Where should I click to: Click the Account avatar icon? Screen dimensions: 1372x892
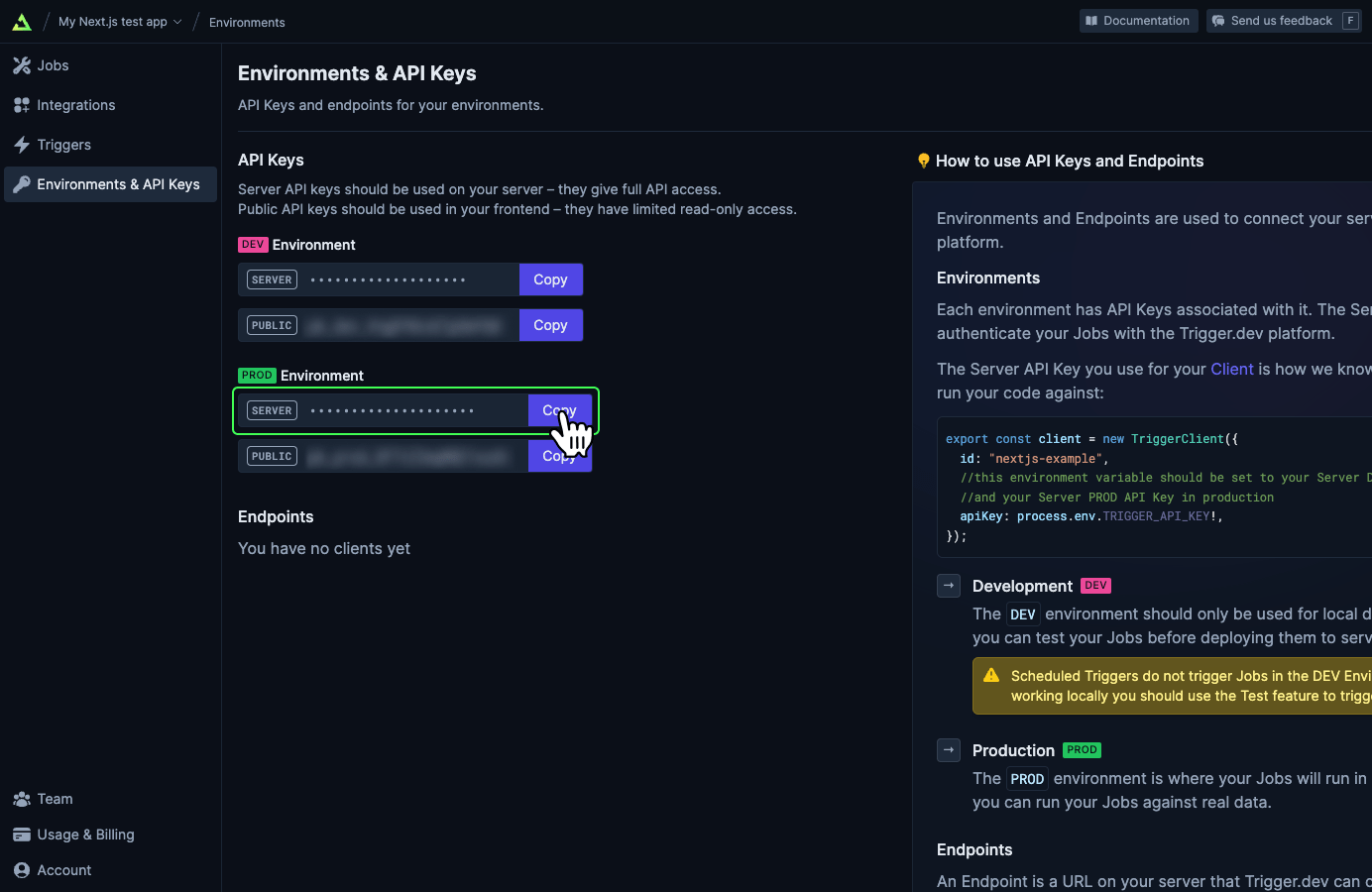[x=22, y=870]
